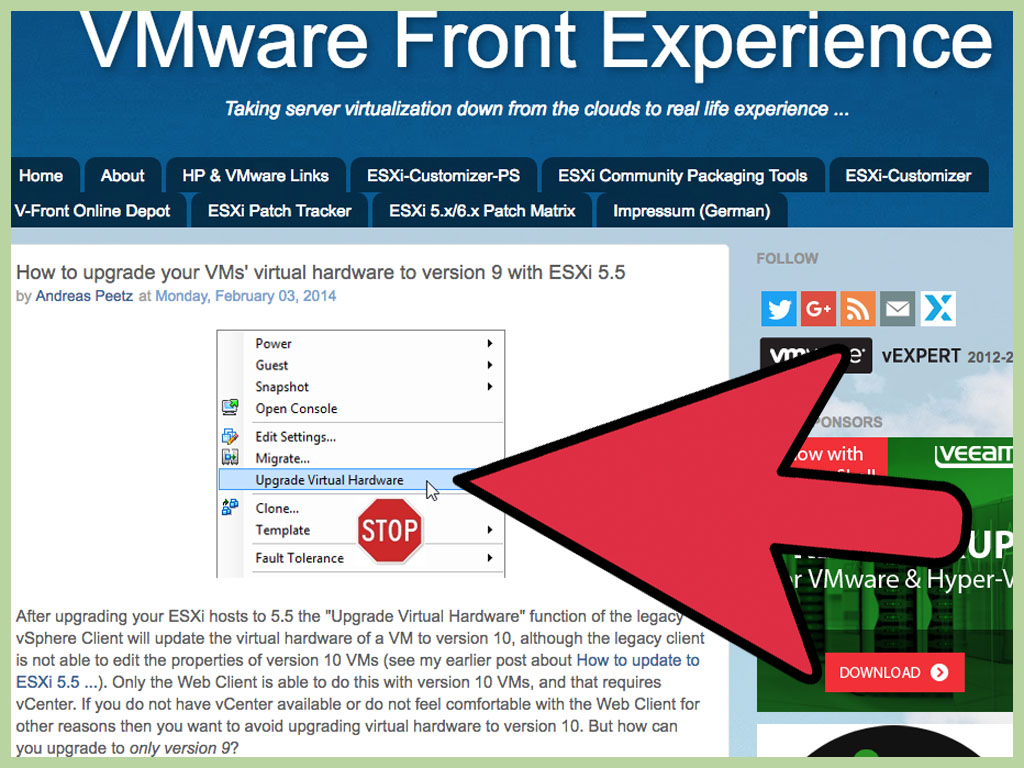Click the VMware Front Experience site title

537,40
